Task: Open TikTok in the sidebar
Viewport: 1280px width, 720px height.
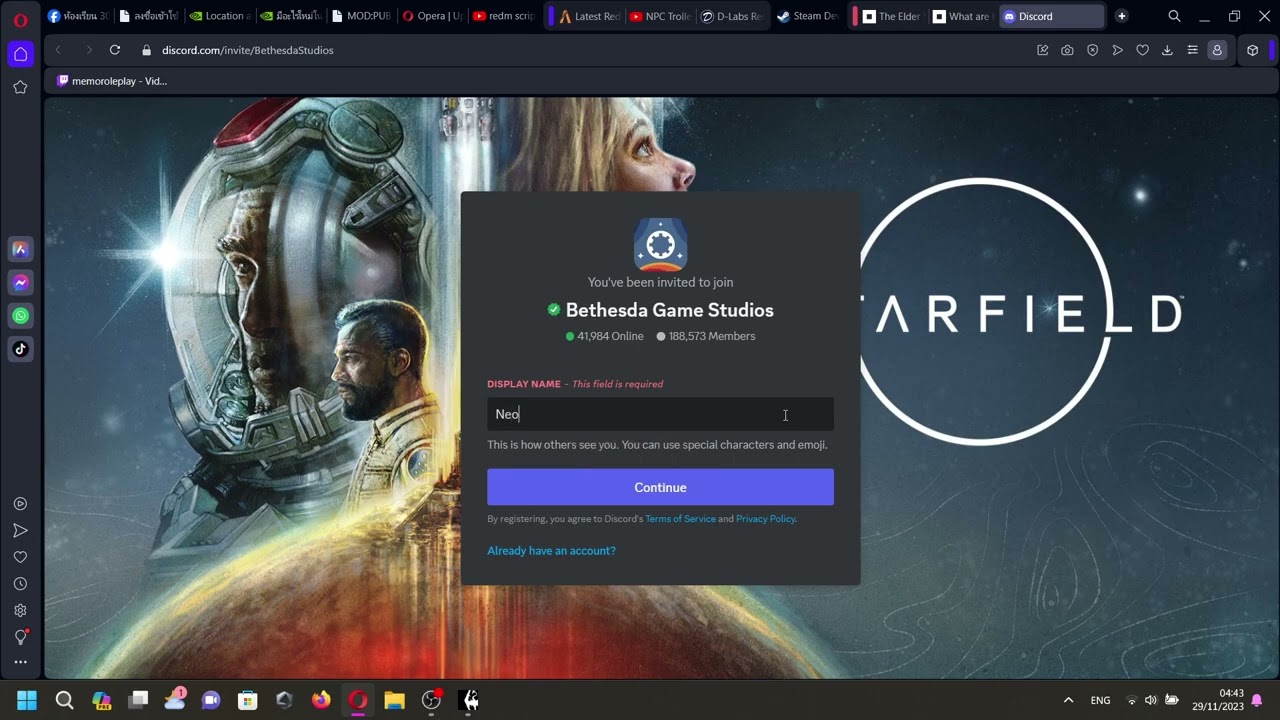Action: 20,349
